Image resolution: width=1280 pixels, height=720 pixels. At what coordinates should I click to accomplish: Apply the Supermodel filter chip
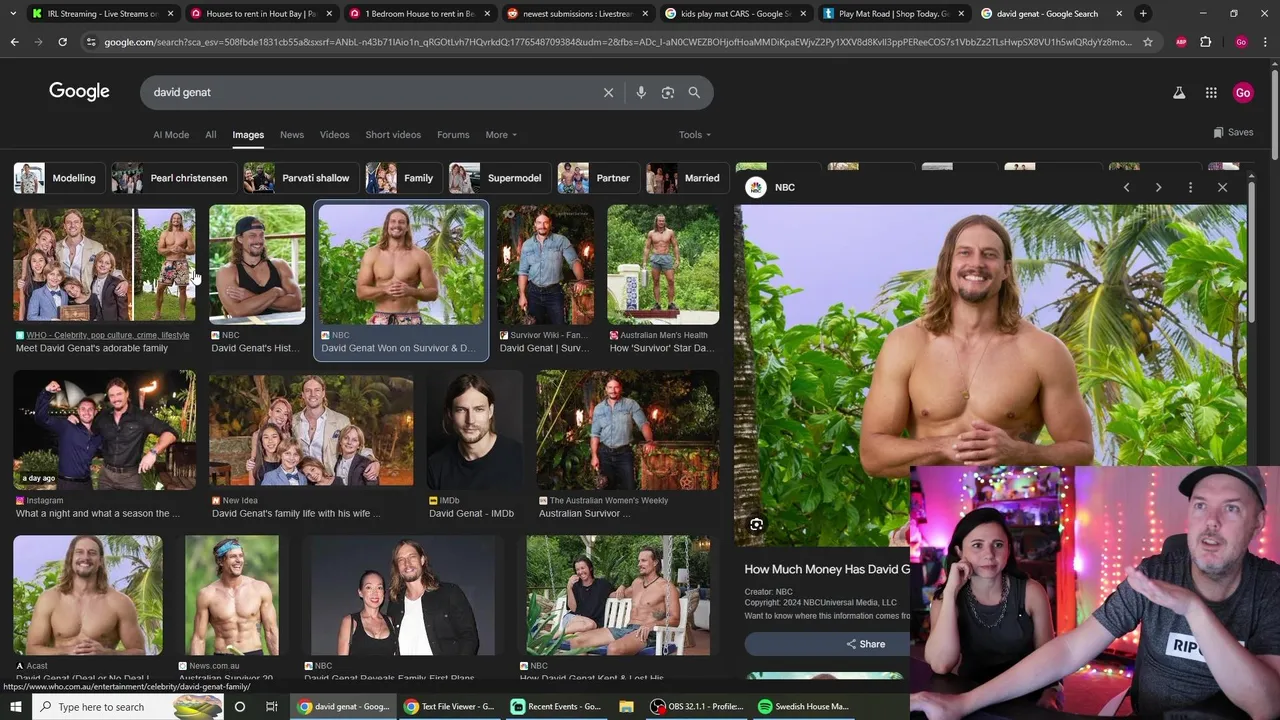pos(500,178)
